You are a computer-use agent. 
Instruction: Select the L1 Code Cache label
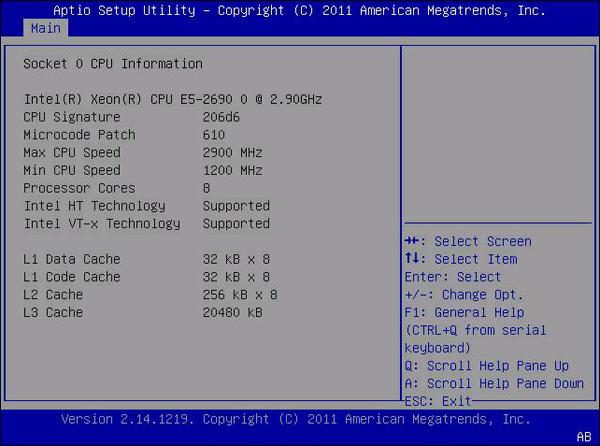72,277
